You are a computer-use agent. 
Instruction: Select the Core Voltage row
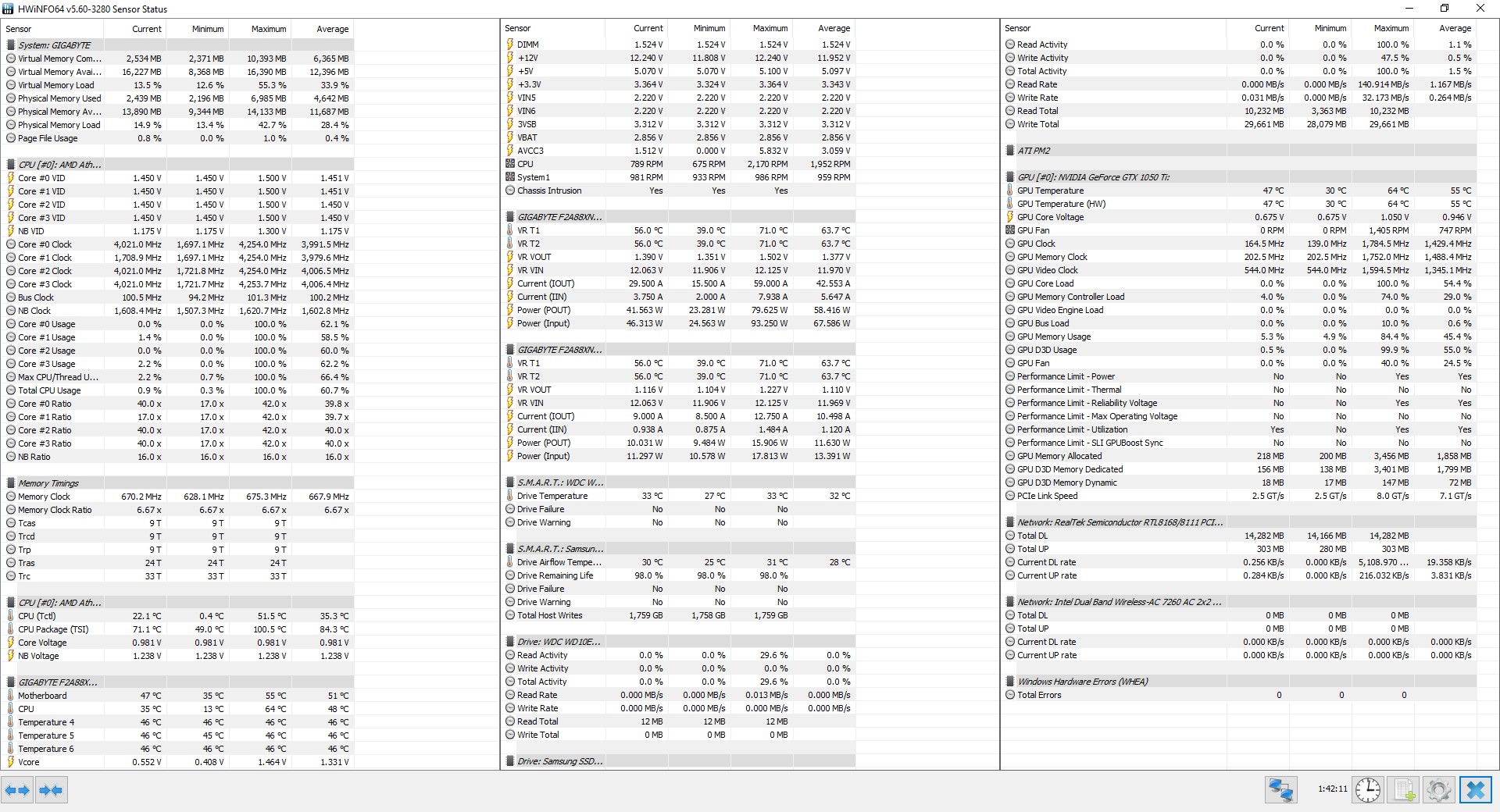[179, 643]
